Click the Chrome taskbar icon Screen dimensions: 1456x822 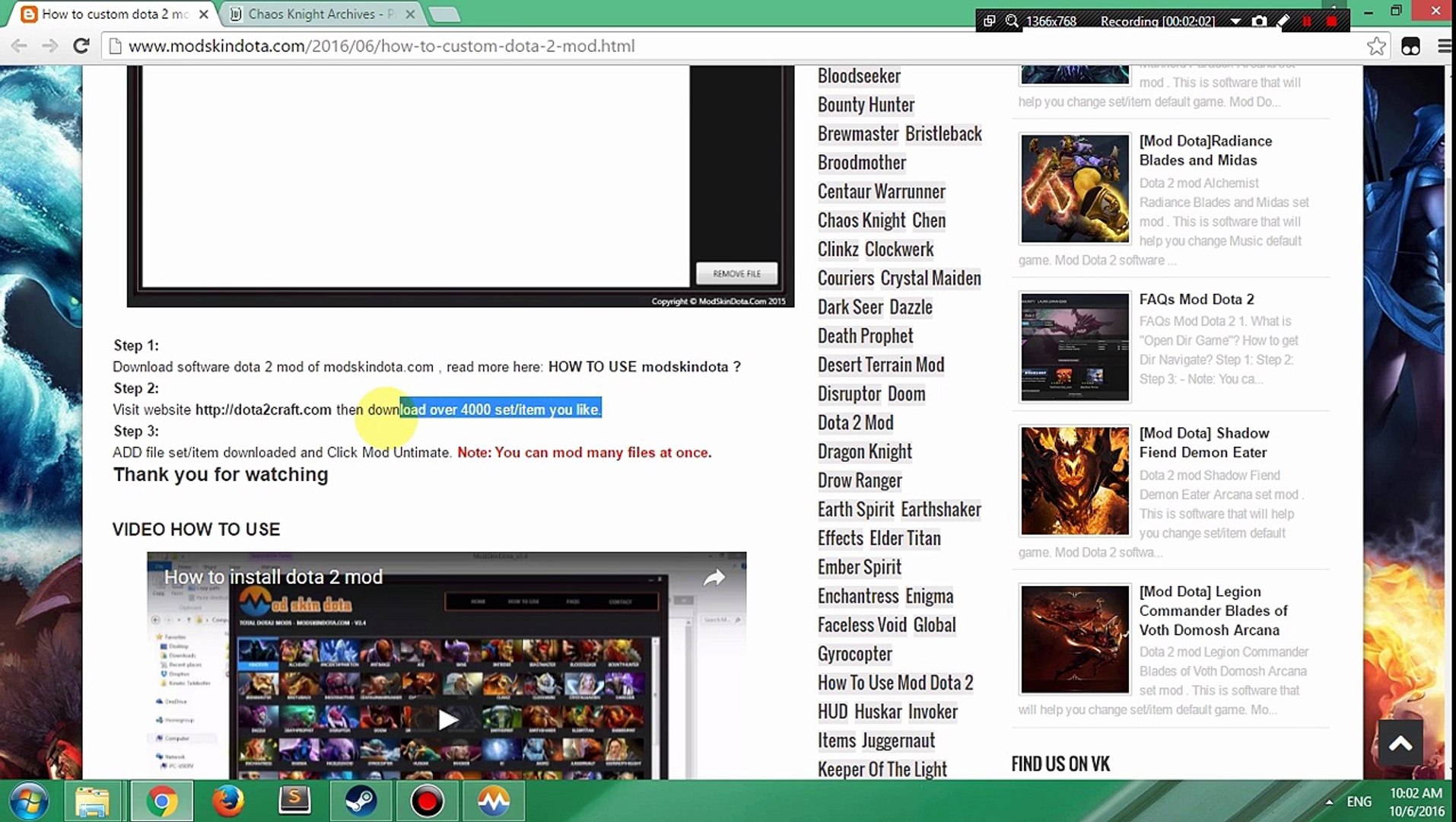click(x=161, y=801)
